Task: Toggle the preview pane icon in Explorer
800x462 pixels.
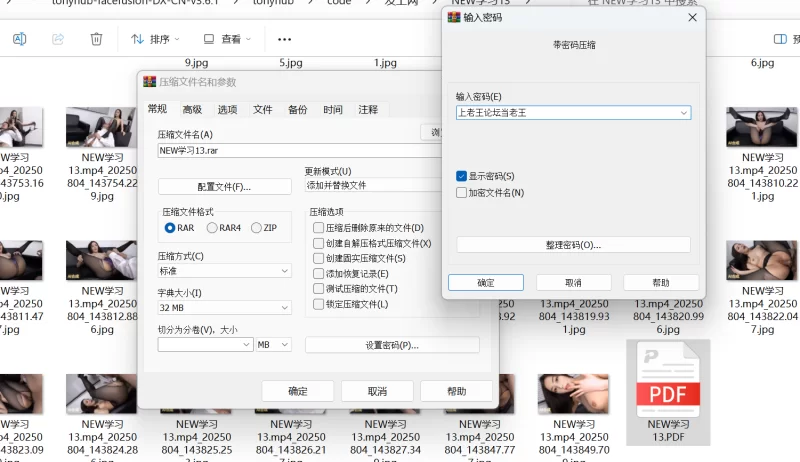Action: (x=780, y=39)
